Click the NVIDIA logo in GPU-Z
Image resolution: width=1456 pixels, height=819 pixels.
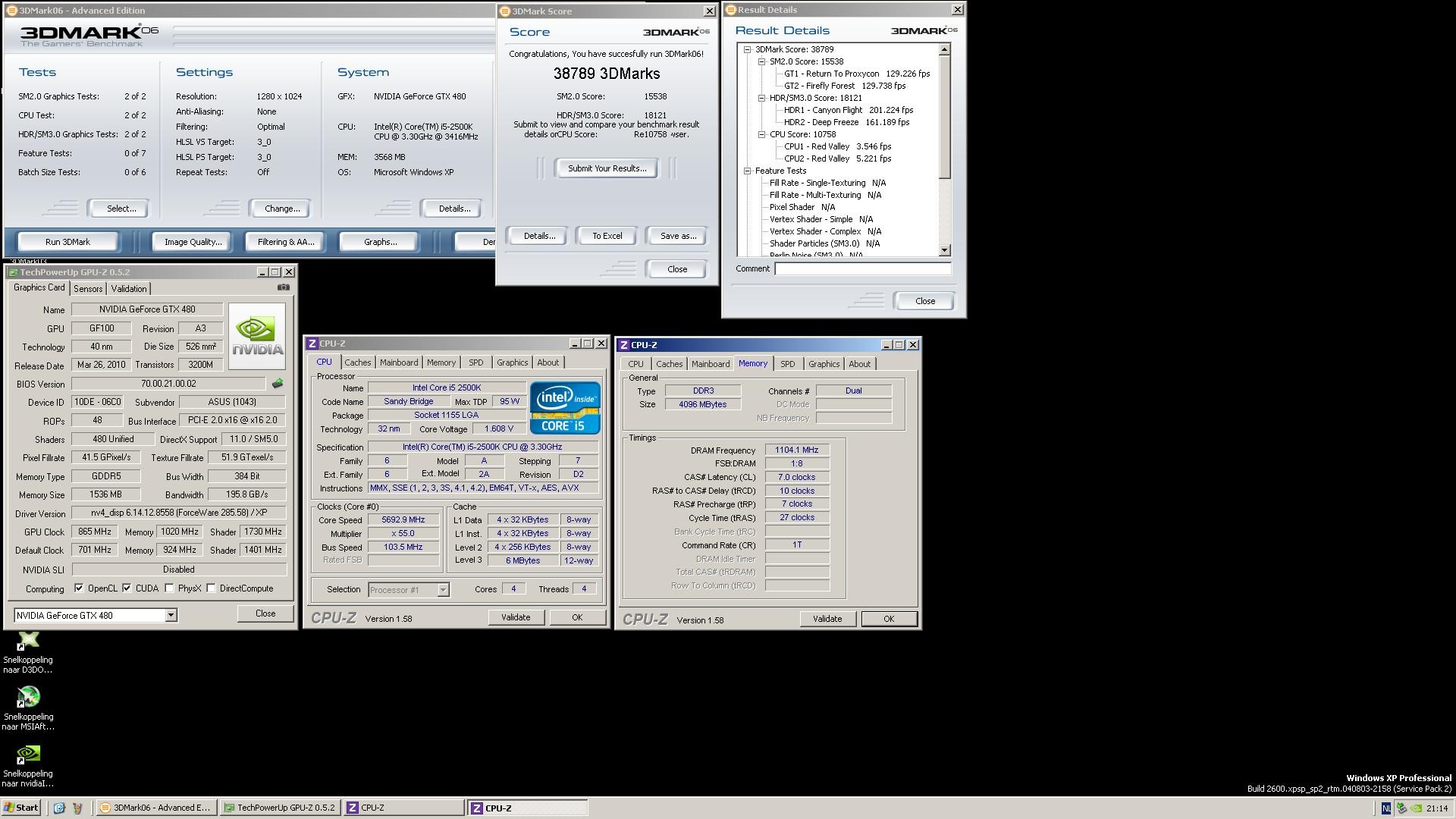pyautogui.click(x=257, y=336)
